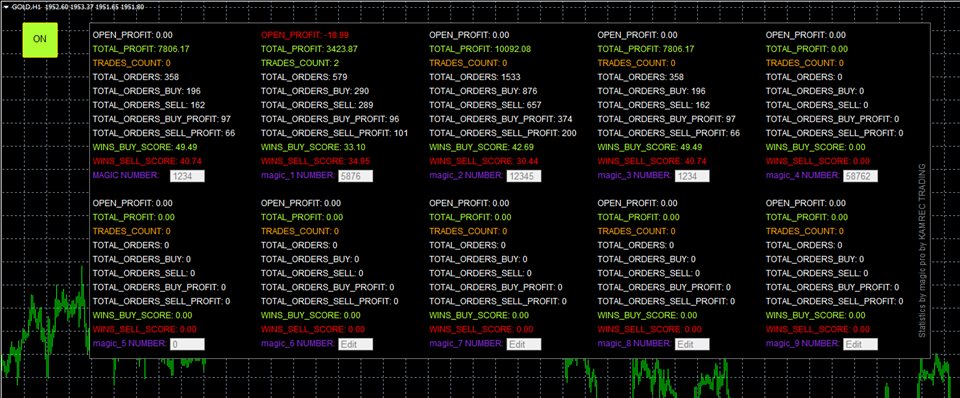This screenshot has height=398, width=960.
Task: Select the magic_5 NUMBER: label text
Action: [130, 344]
